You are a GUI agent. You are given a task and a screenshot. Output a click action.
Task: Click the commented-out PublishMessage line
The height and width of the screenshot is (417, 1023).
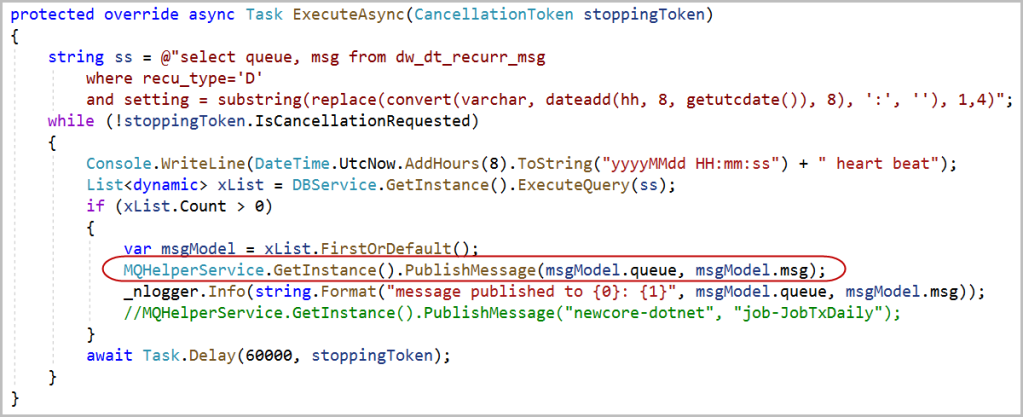point(512,313)
